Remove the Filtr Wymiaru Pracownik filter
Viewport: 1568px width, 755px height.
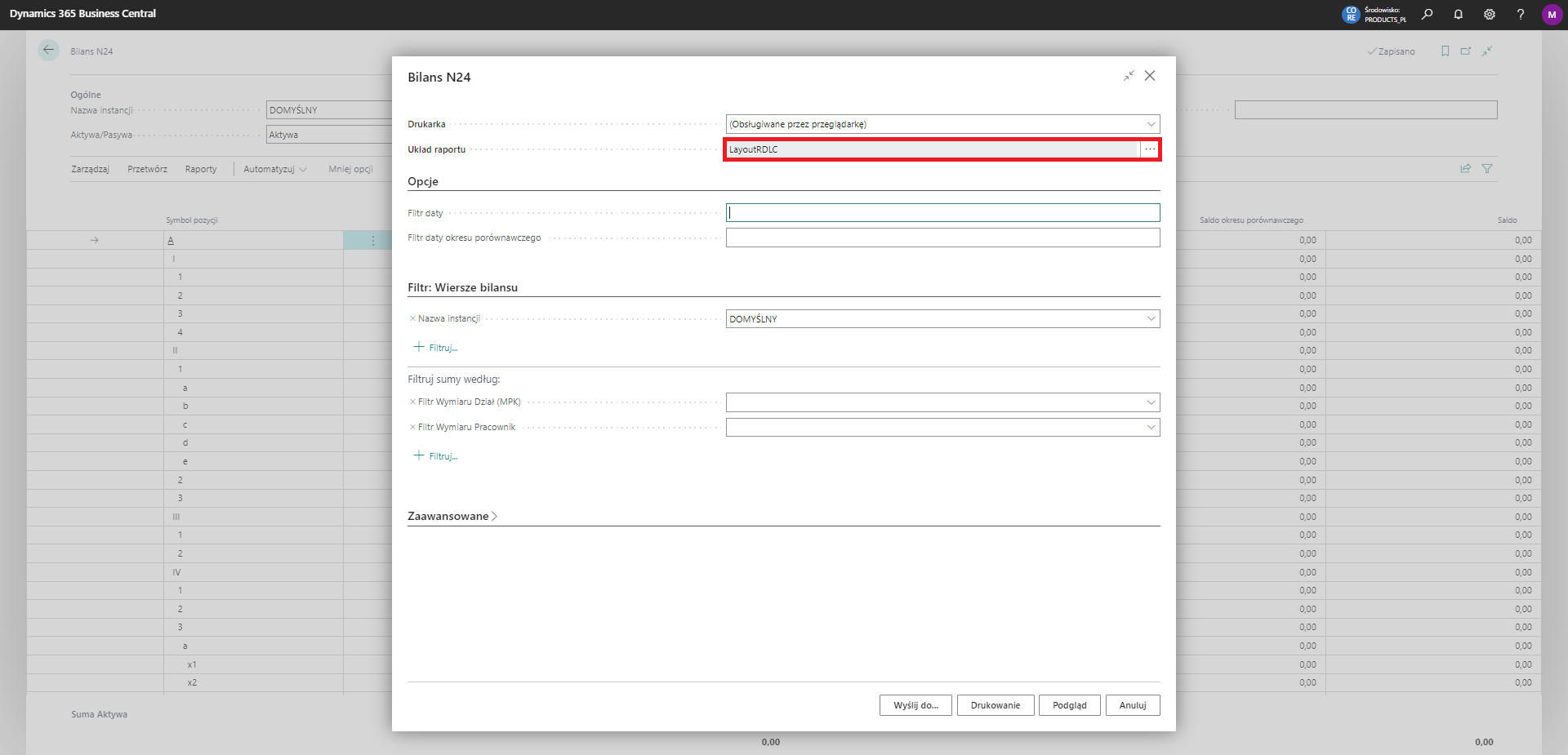(412, 427)
